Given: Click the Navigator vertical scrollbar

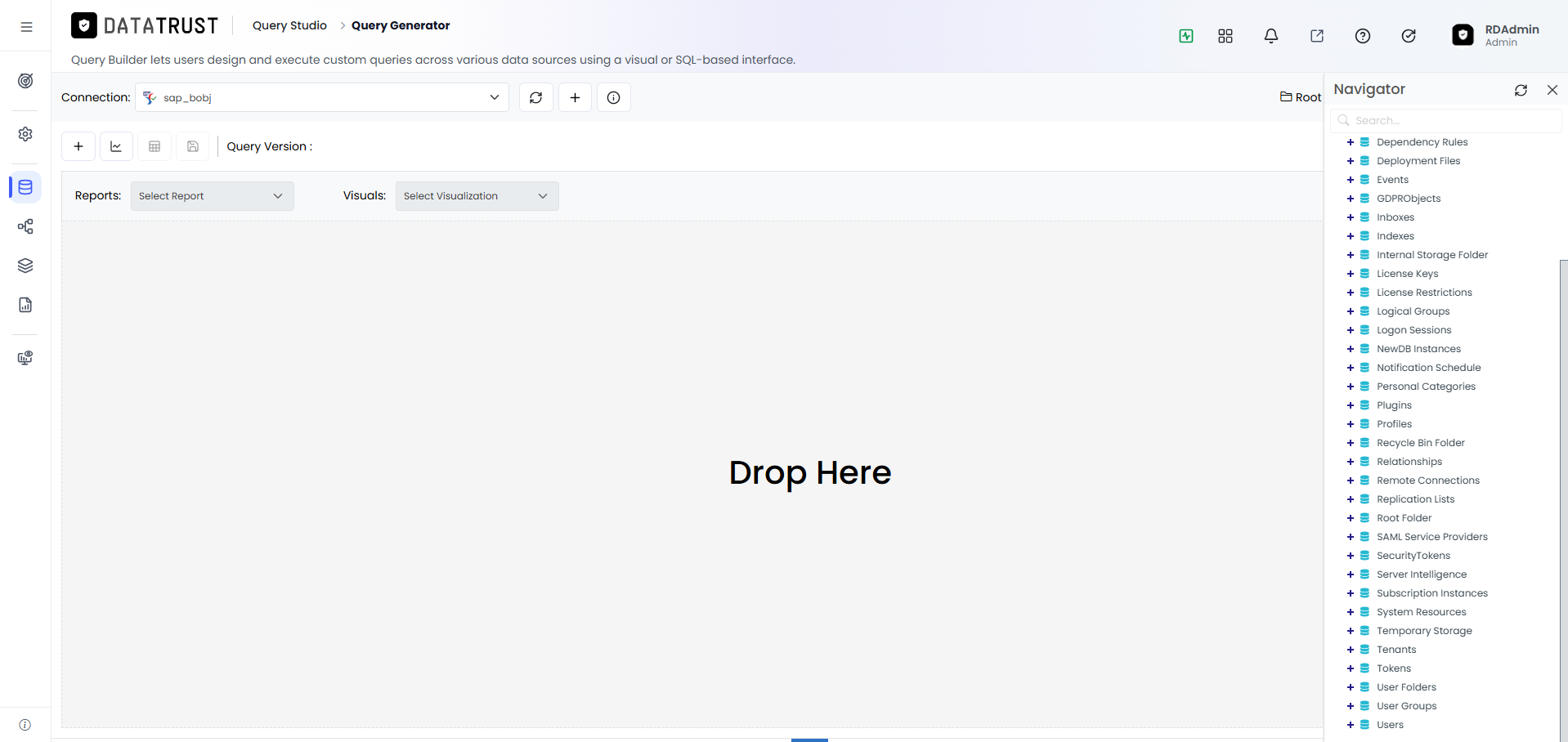Looking at the screenshot, I should tap(1563, 500).
